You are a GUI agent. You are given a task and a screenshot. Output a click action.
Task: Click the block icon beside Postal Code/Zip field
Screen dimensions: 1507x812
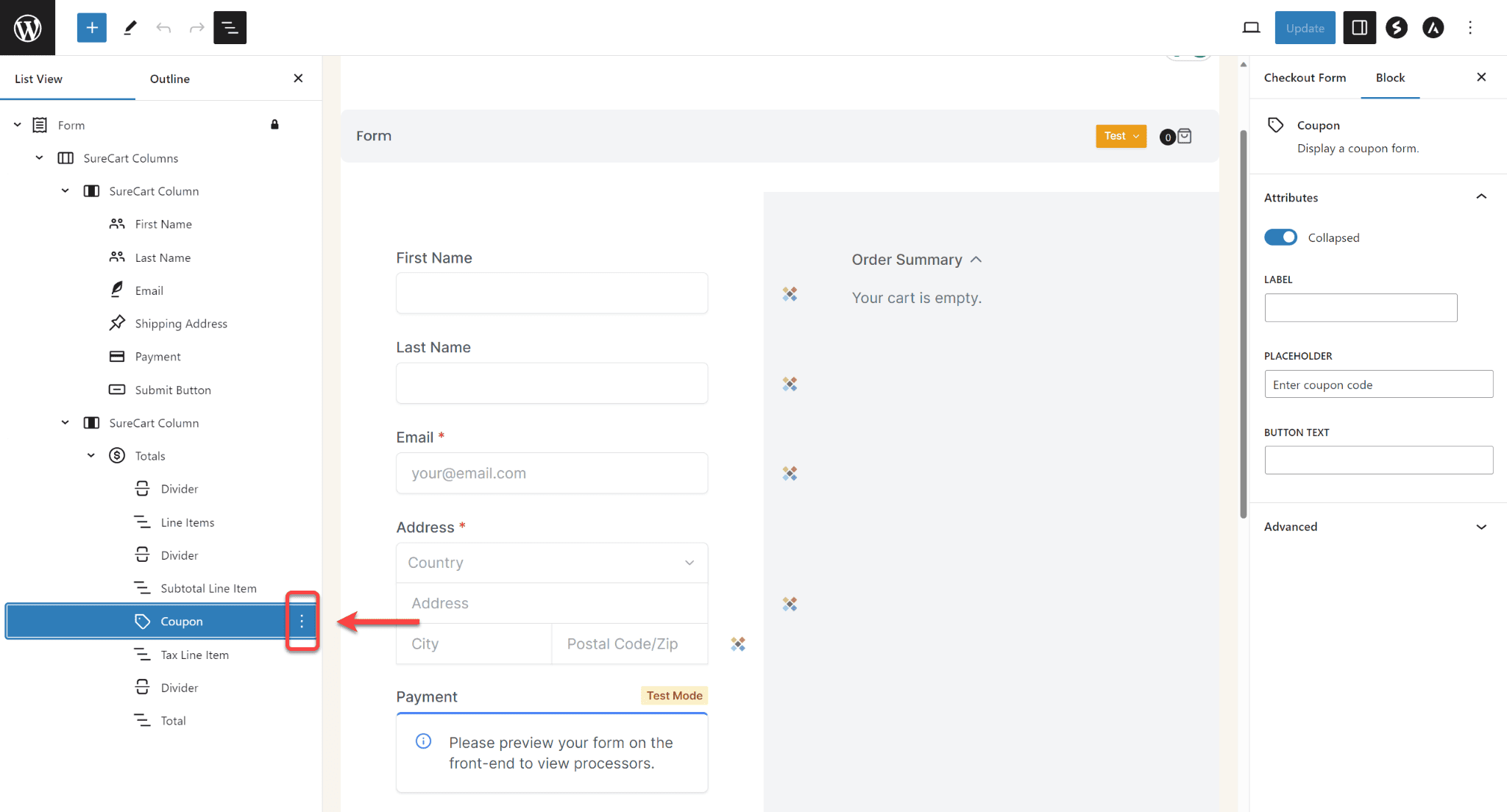click(738, 644)
